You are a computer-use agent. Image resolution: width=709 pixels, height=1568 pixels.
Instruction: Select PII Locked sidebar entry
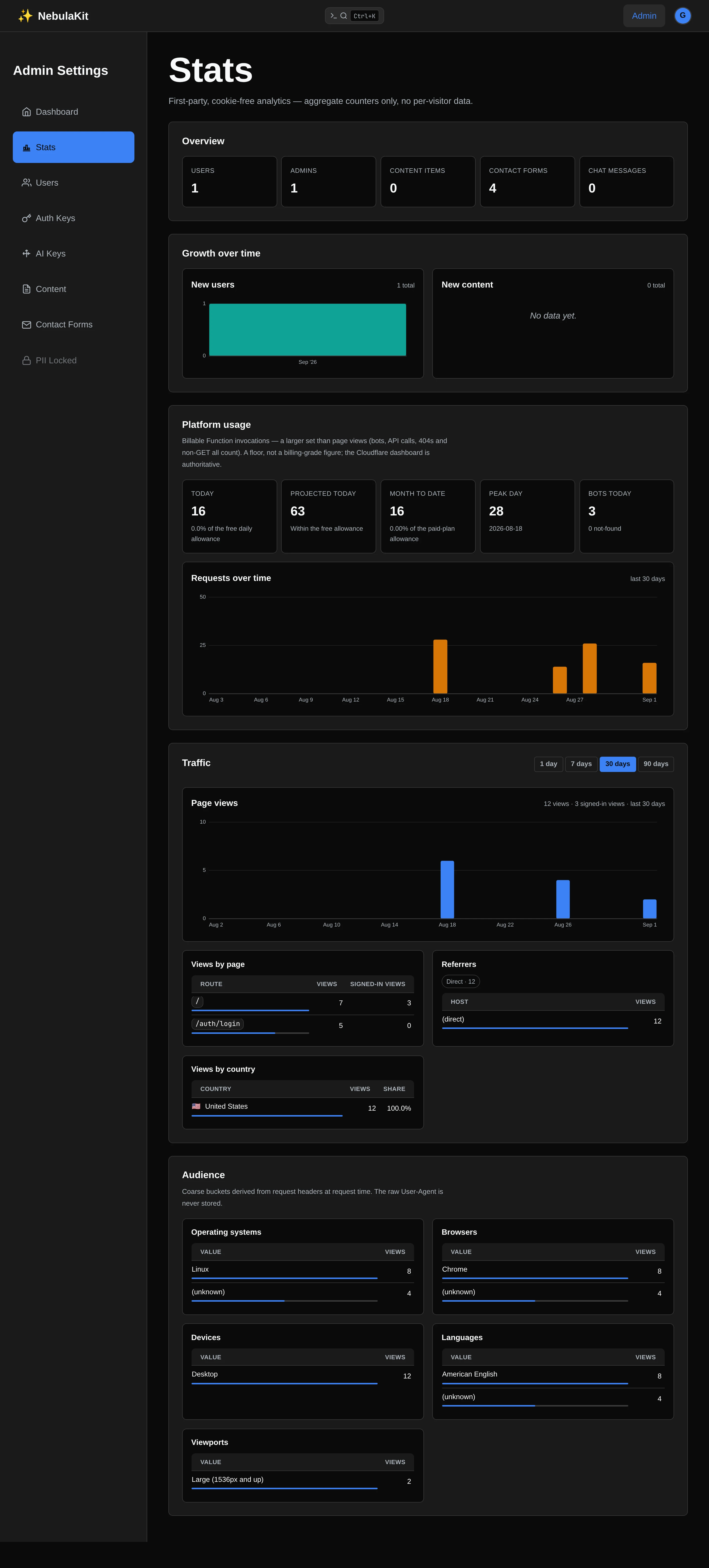(74, 360)
